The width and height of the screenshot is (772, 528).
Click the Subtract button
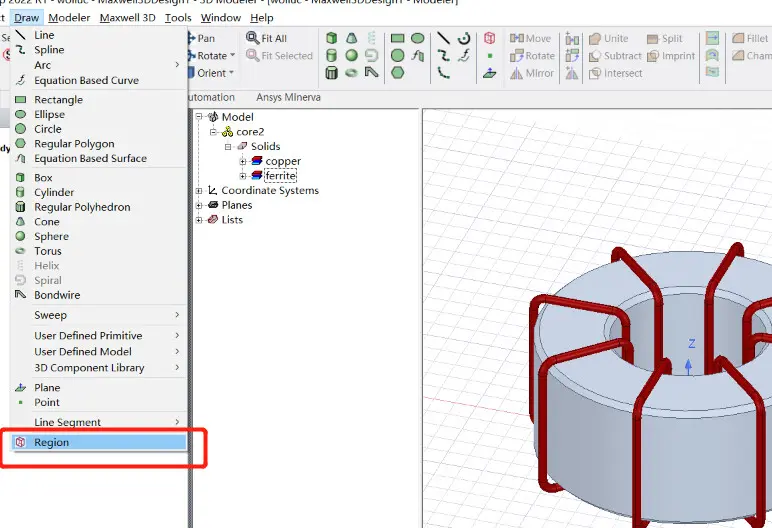(x=615, y=56)
